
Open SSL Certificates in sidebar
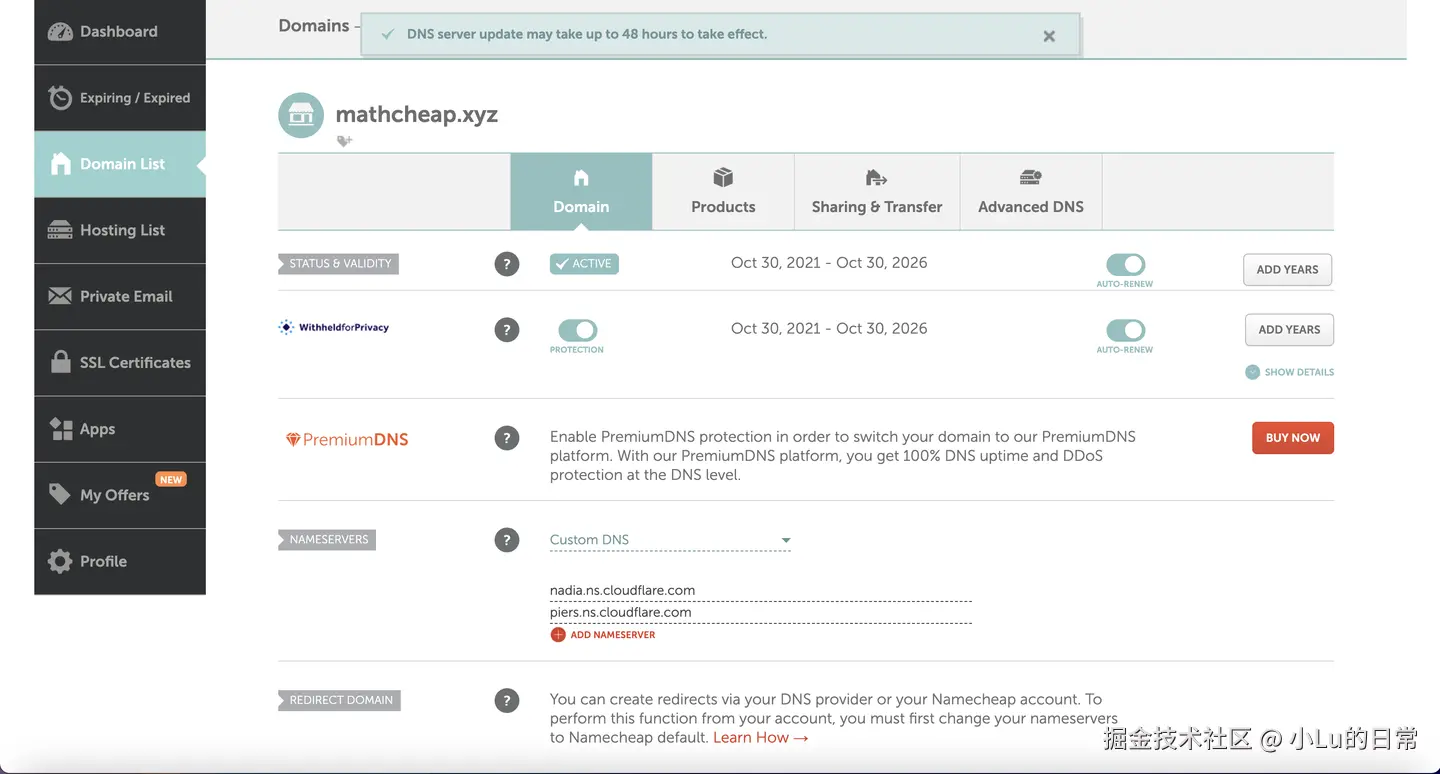120,362
